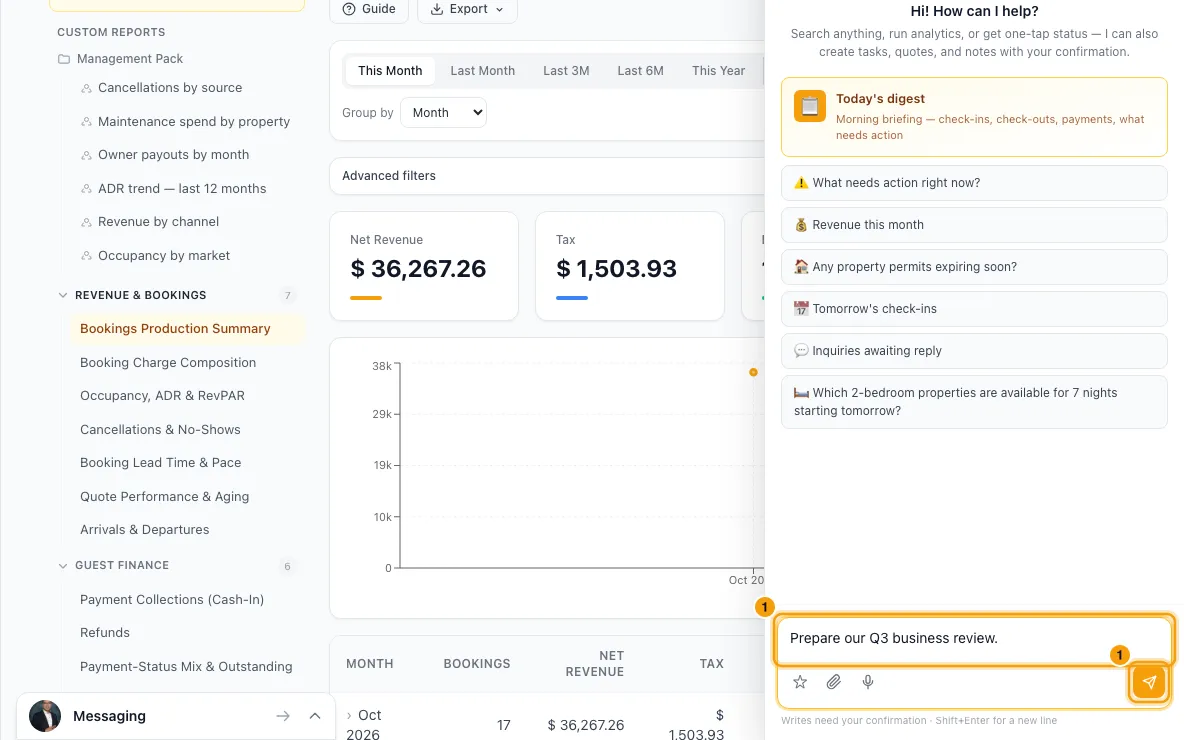Click the icon beside Revenue by channel

pos(86,222)
